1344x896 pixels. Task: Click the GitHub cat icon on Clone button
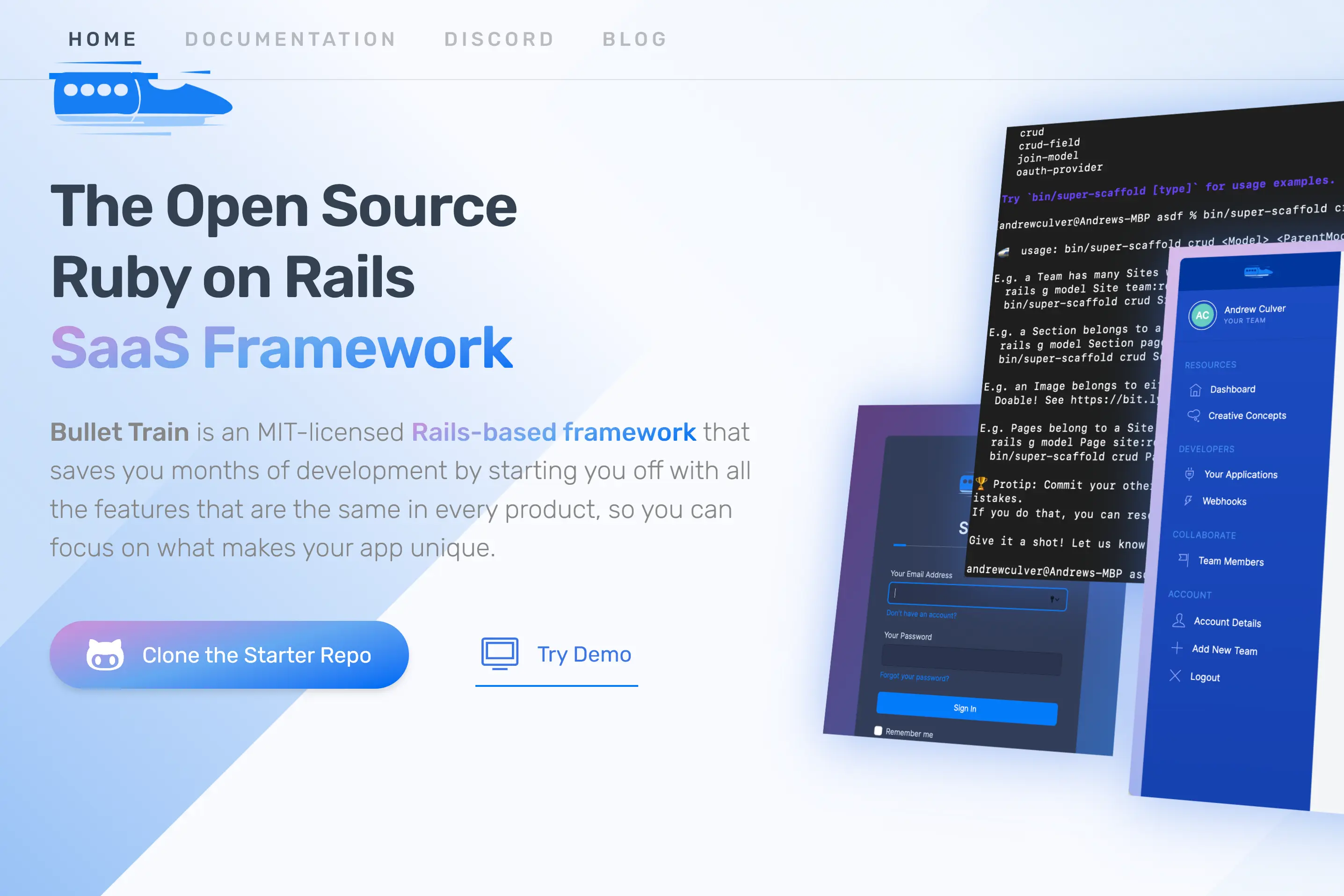pos(104,655)
